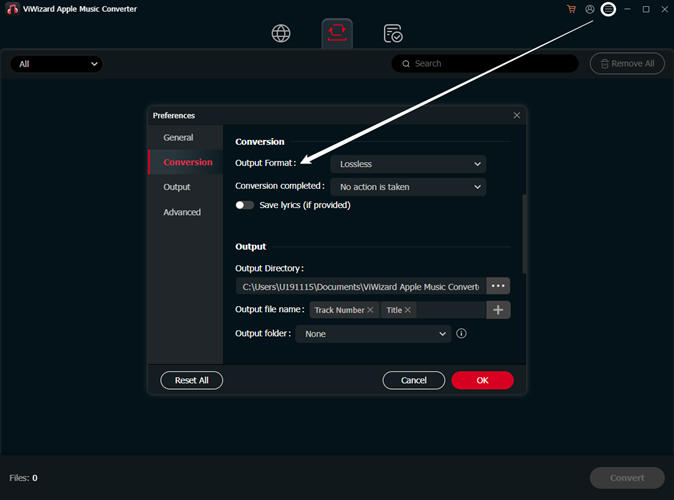Click the user account icon
This screenshot has height=500, width=674.
point(590,9)
